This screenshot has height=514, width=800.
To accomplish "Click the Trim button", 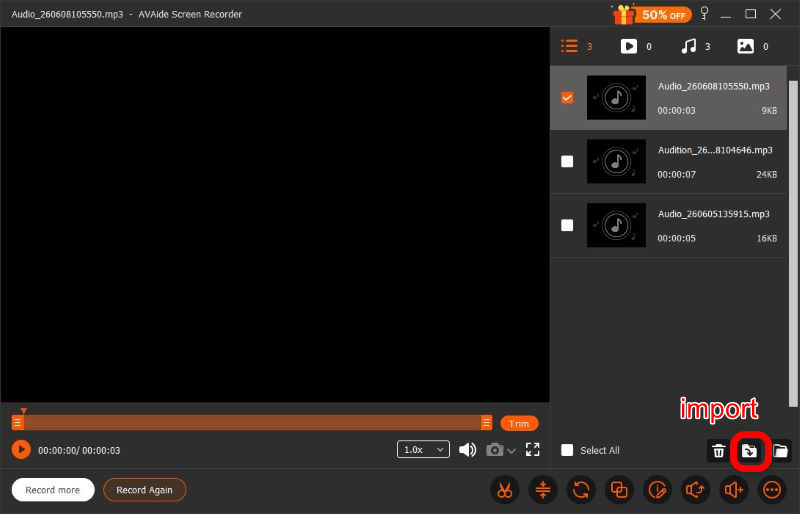I will [519, 424].
